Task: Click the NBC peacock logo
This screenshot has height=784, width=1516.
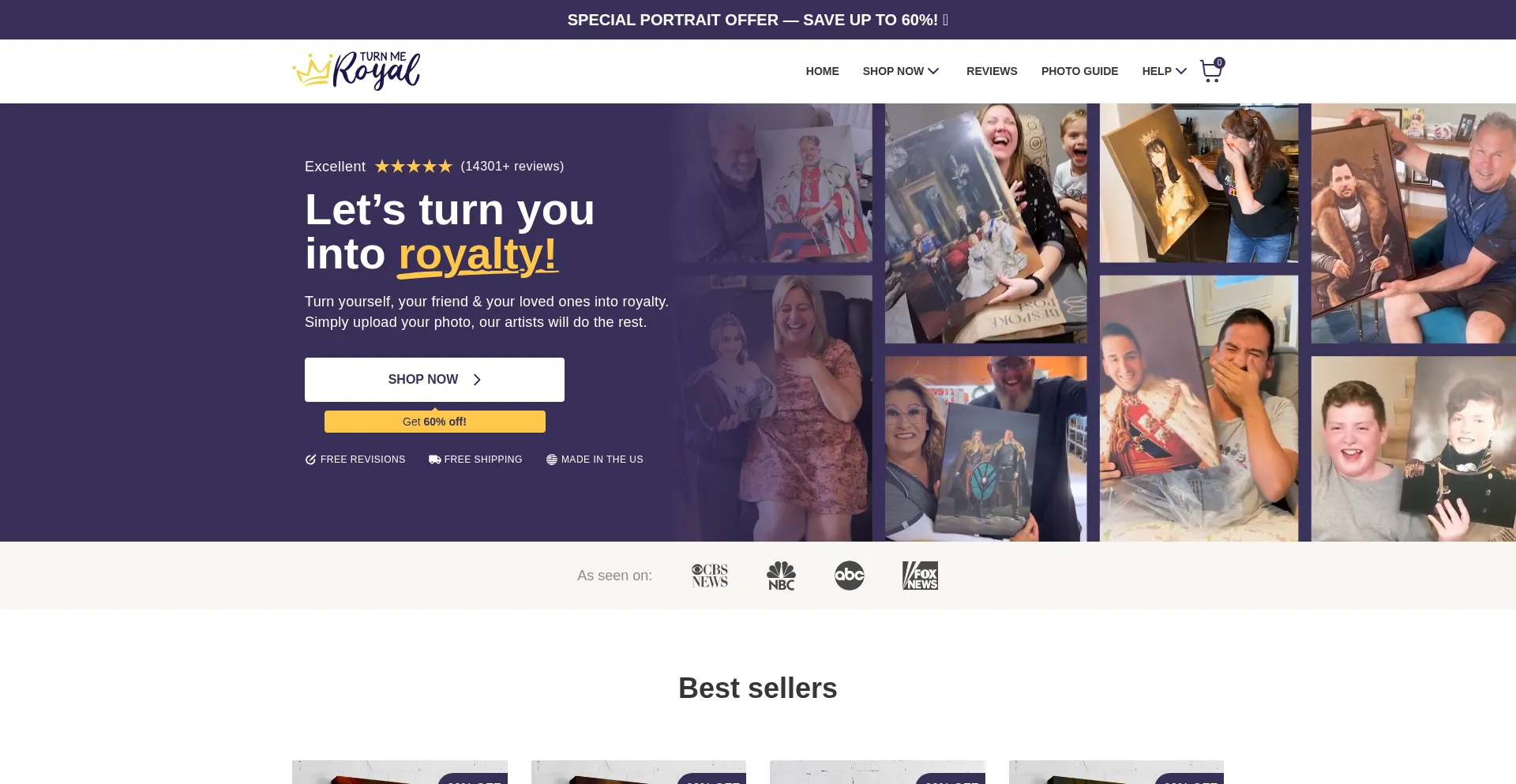Action: pyautogui.click(x=781, y=576)
